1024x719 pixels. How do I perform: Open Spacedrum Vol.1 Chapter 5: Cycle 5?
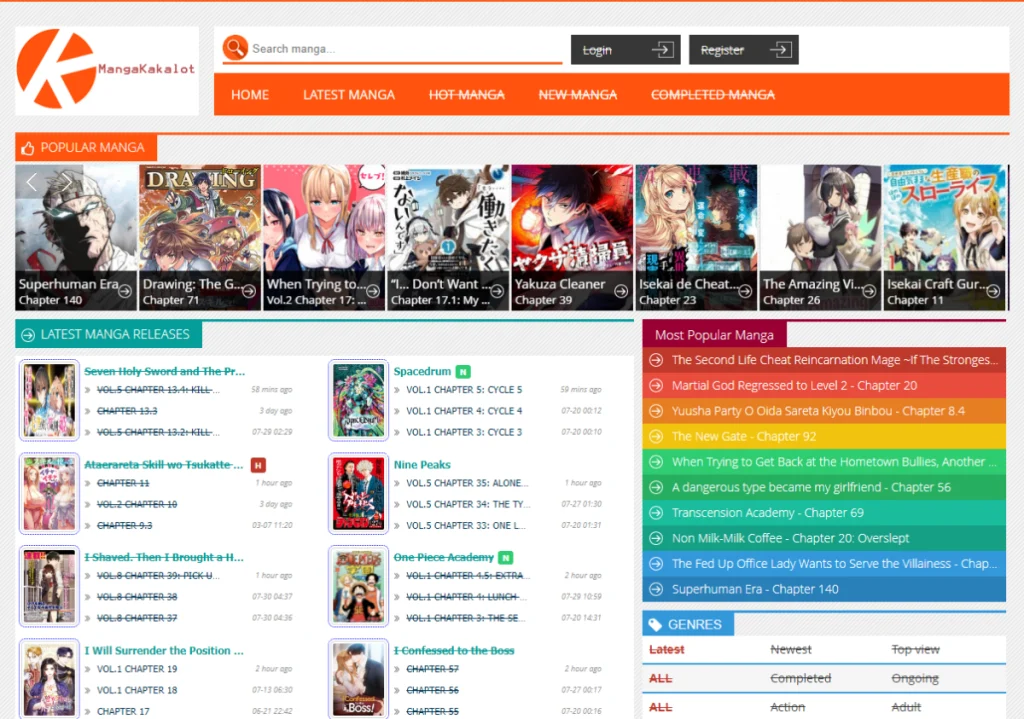[x=464, y=390]
